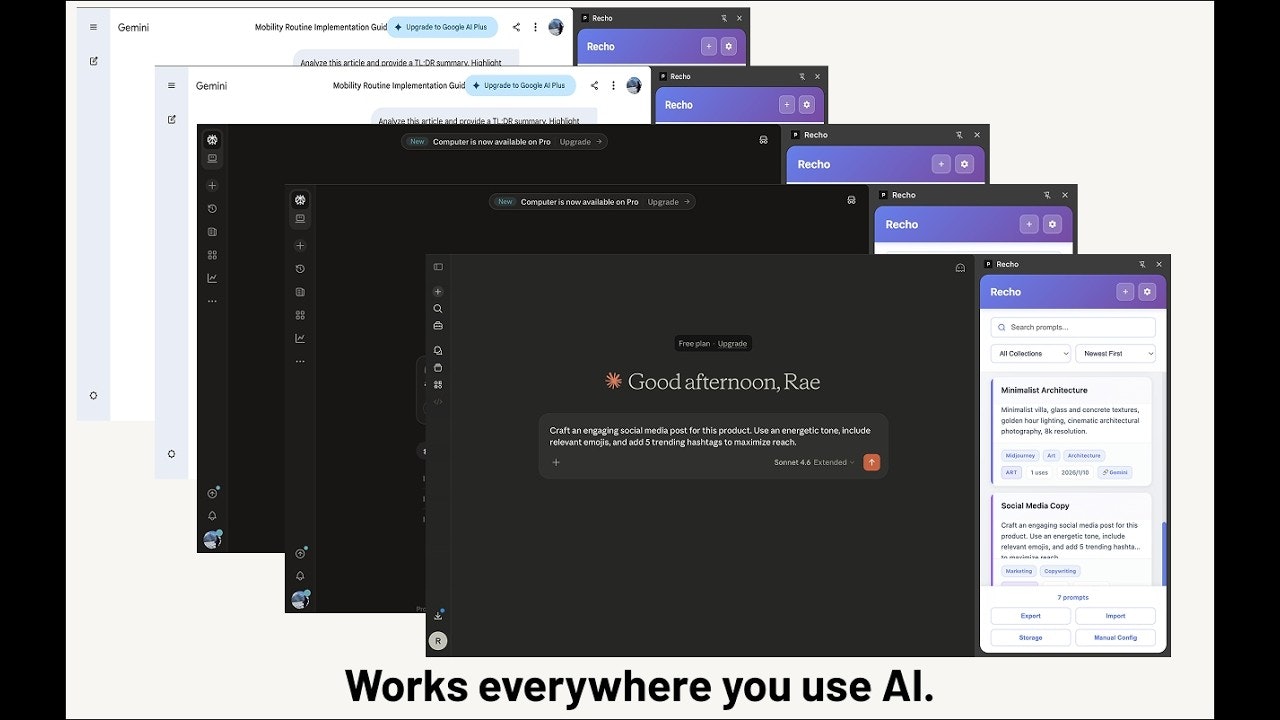The image size is (1280, 720).
Task: Click Upgrade to Google AI Plus, second Gemini
Action: pos(519,85)
